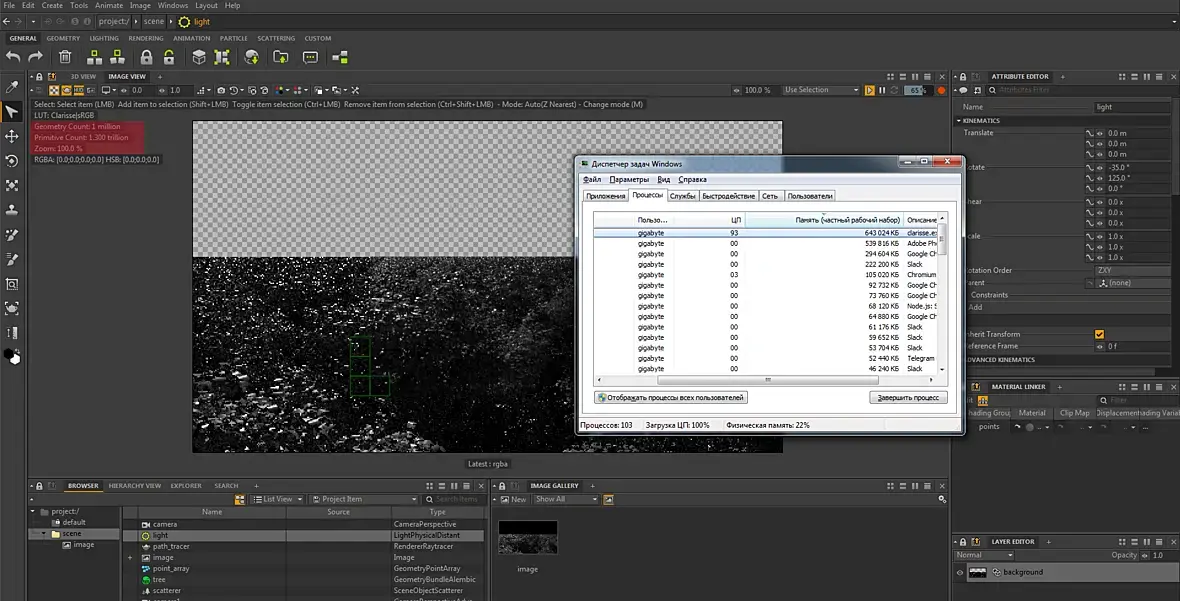Click the magnifier icon in Attribute Editor
Screen dimensions: 1180x601
(x=993, y=90)
